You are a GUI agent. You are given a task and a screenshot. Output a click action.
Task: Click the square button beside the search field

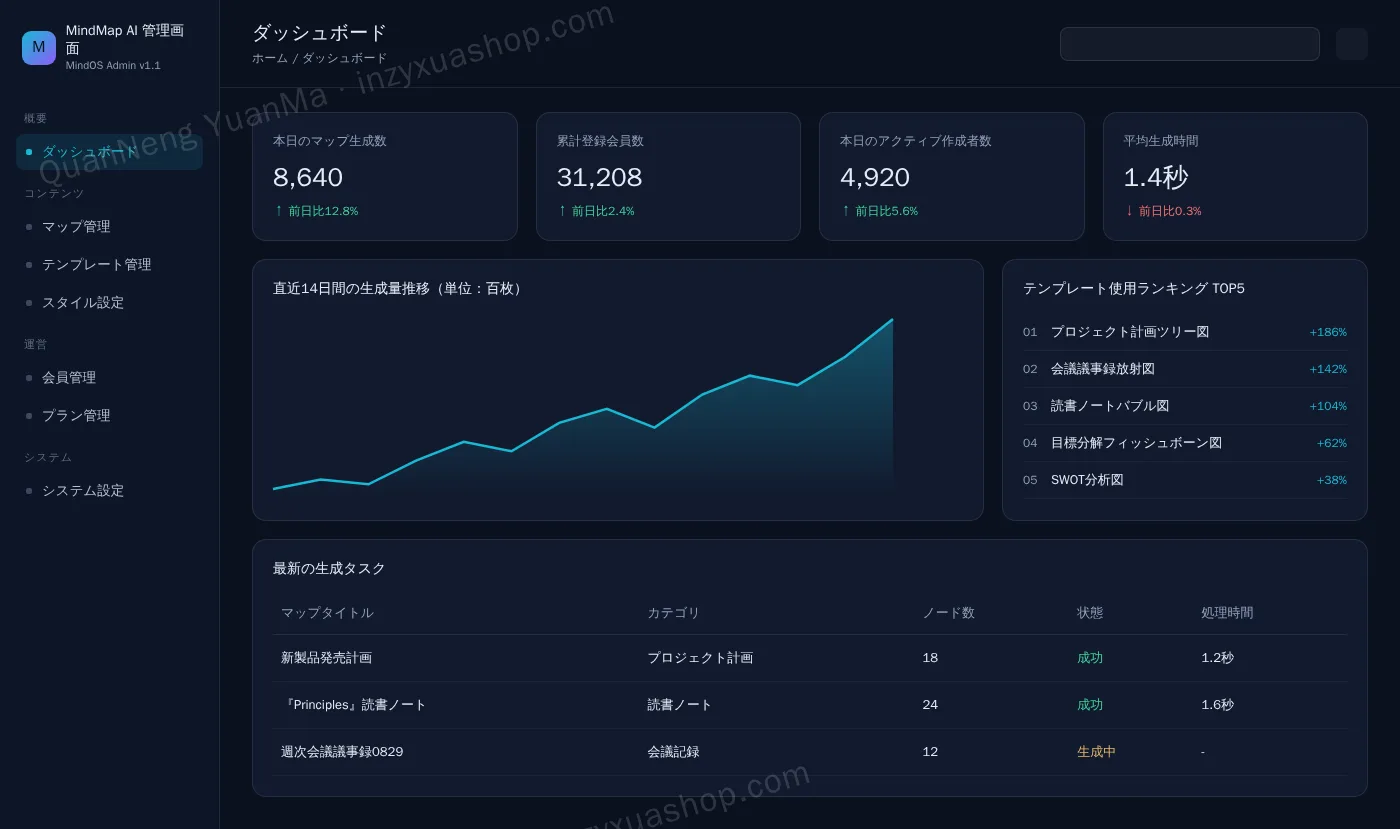(x=1351, y=44)
